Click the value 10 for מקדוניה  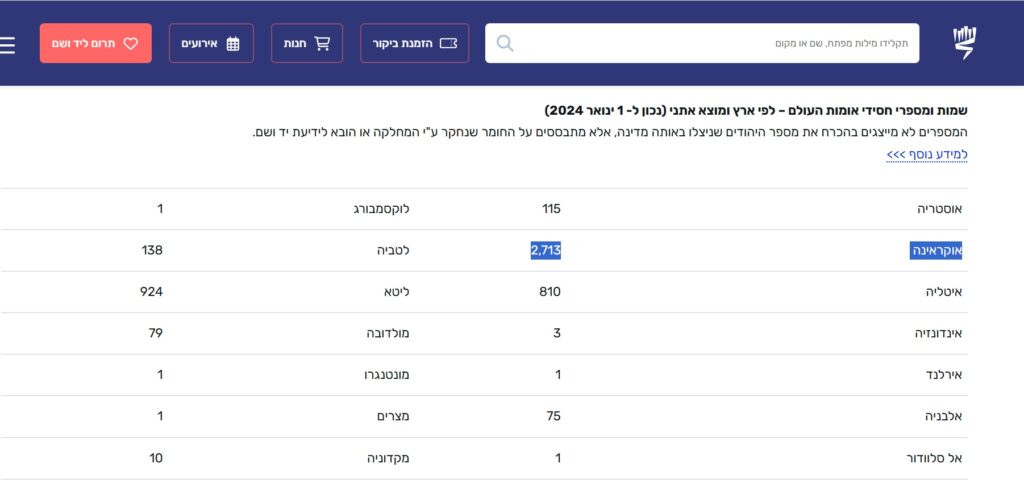pyautogui.click(x=156, y=458)
